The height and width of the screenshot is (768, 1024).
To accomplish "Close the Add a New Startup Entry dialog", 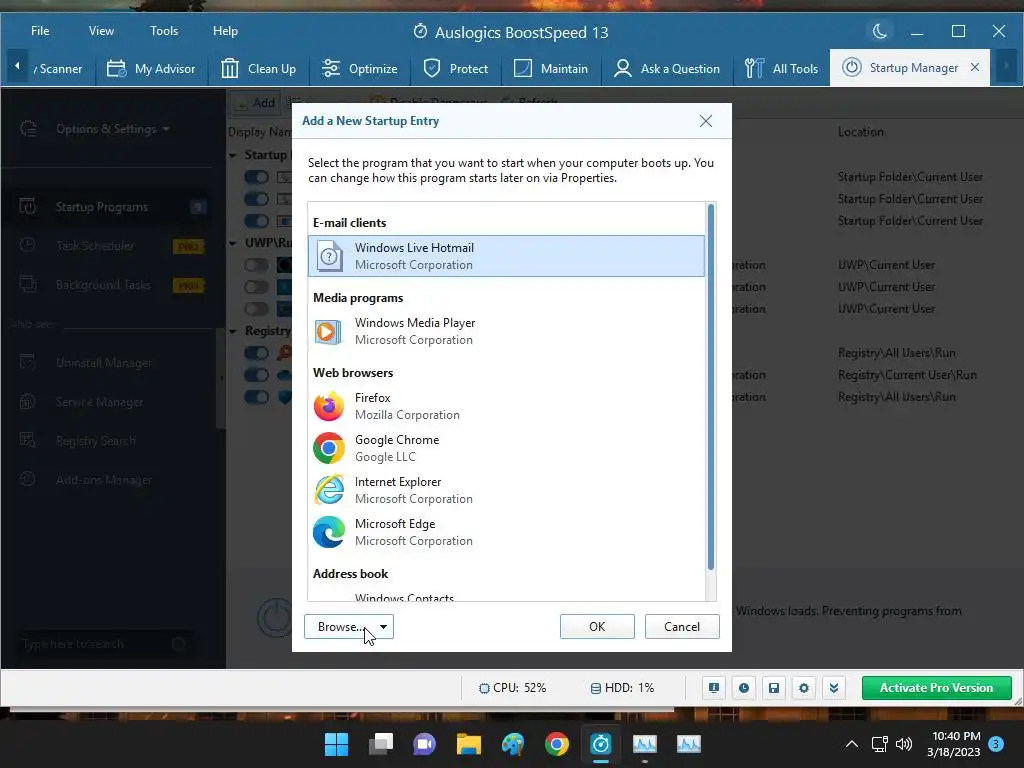I will (x=705, y=121).
